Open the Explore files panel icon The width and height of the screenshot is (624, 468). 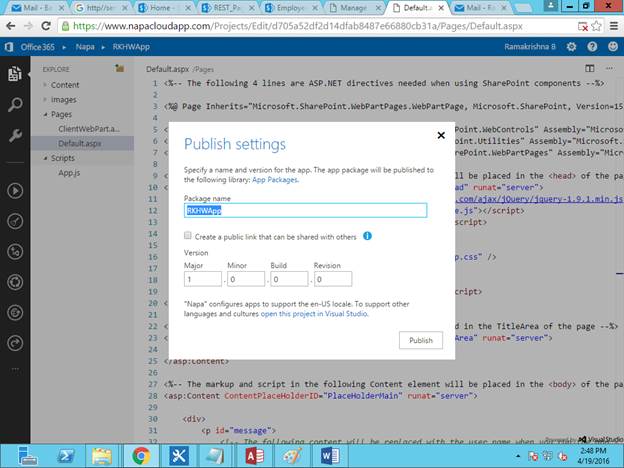15,74
